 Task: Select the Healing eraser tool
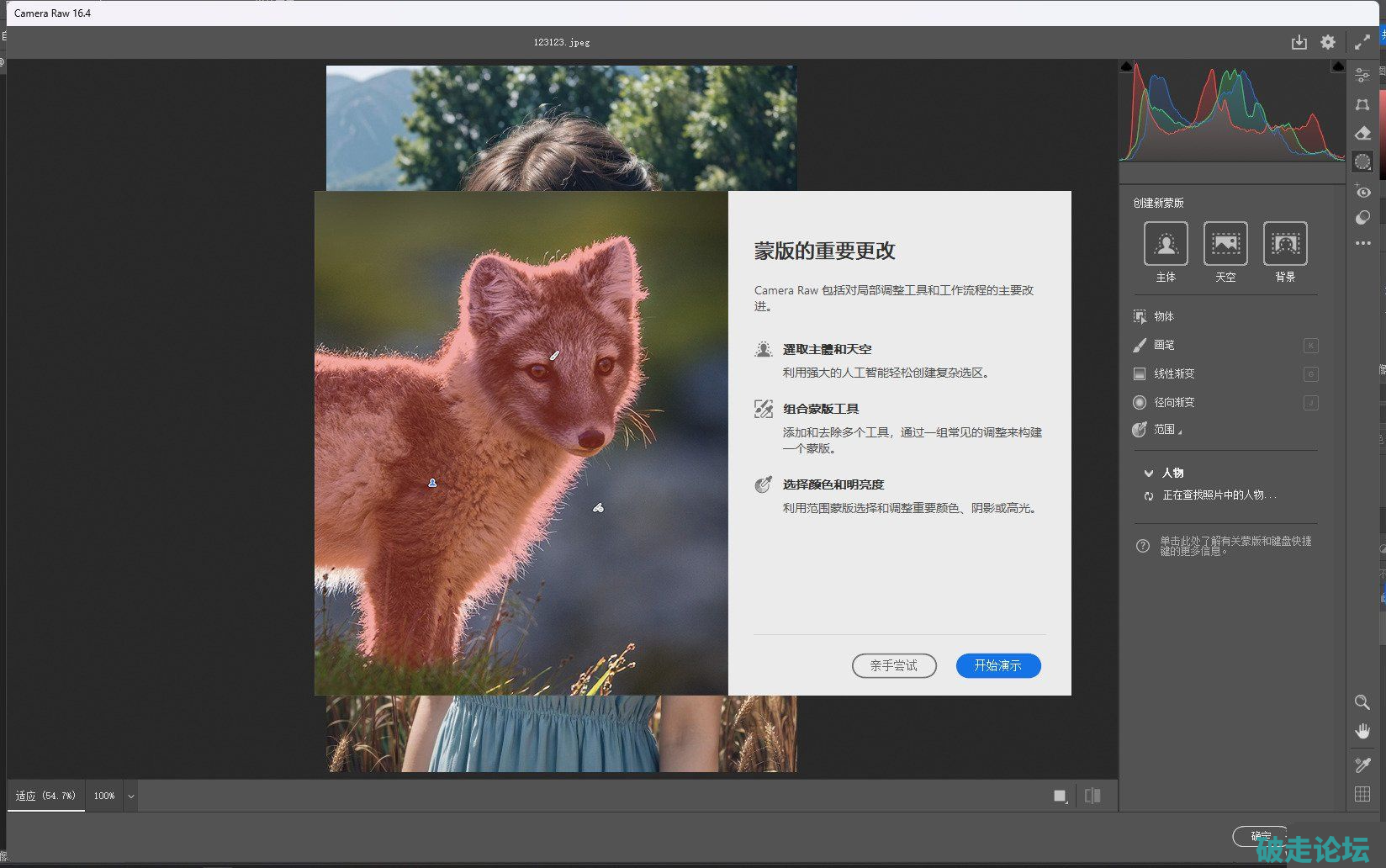(x=1362, y=133)
